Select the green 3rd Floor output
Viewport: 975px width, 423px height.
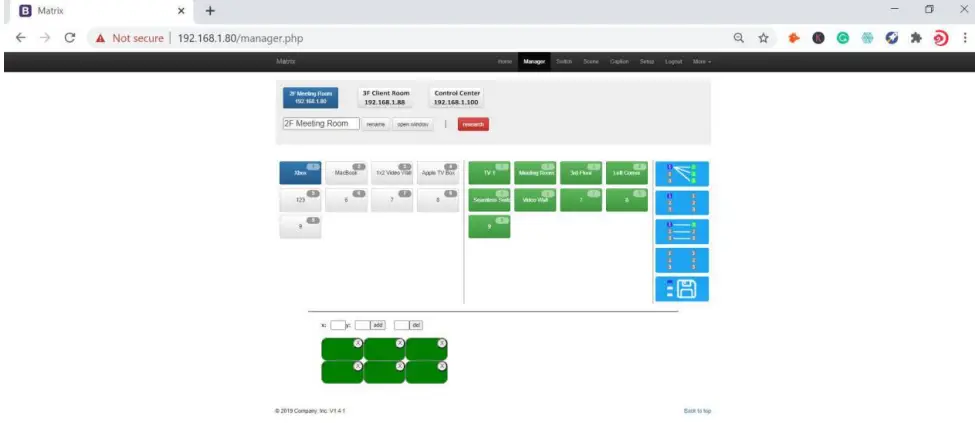click(581, 173)
